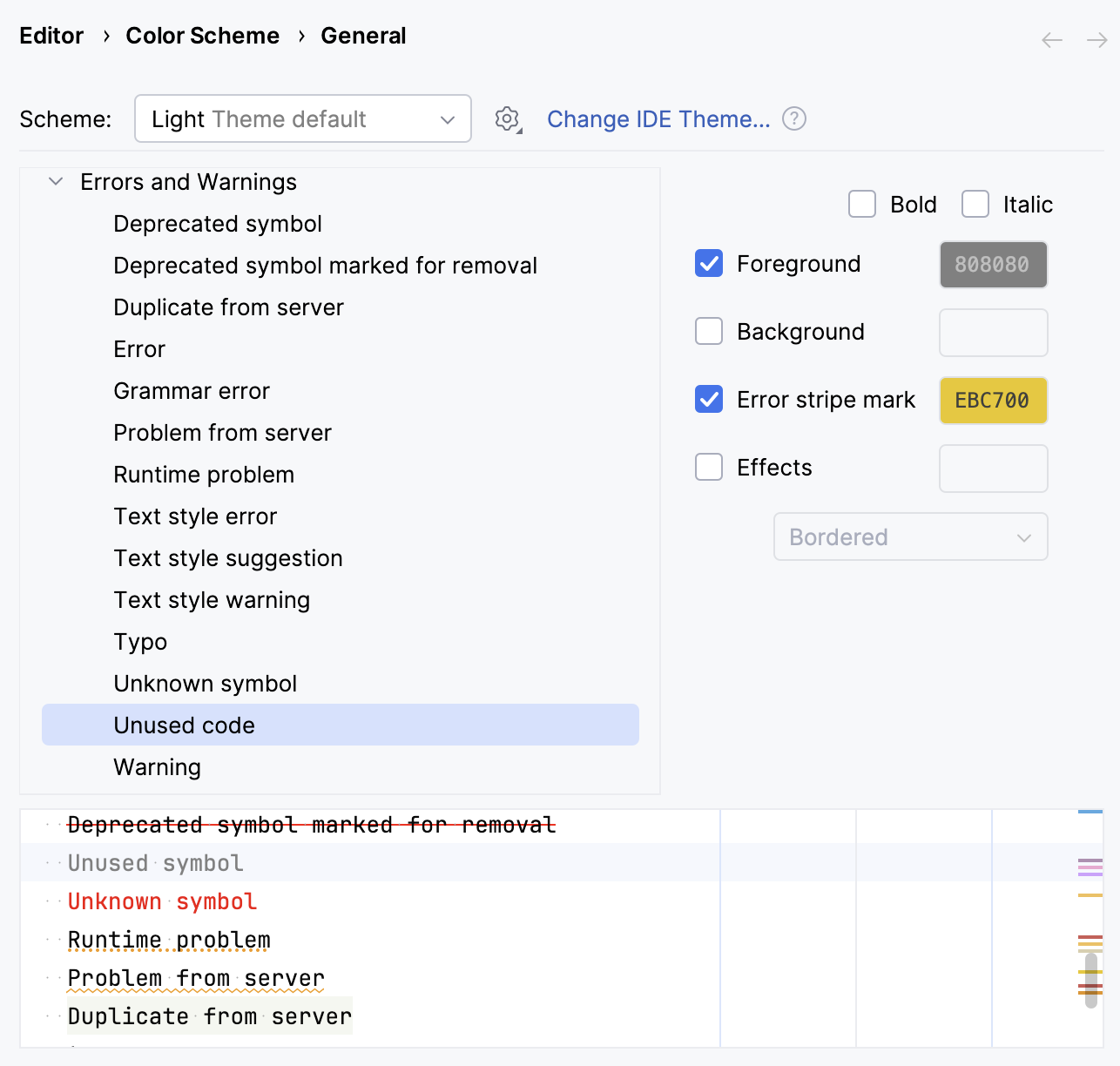Select the Typo tree item

pos(140,641)
